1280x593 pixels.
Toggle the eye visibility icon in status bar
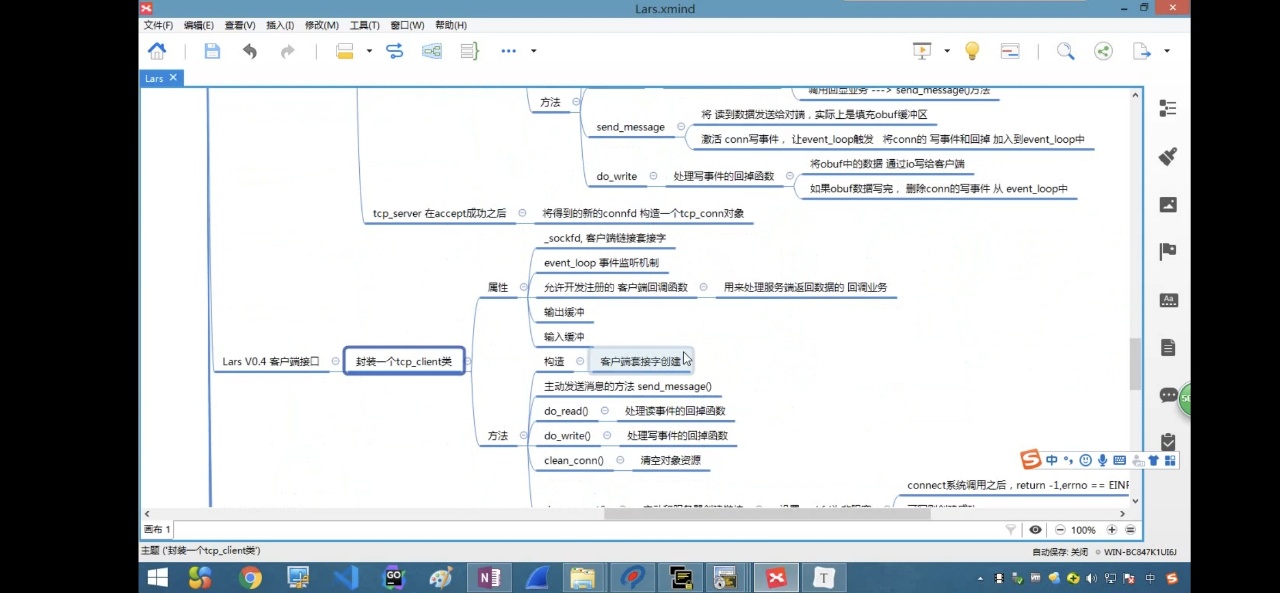click(x=1035, y=530)
